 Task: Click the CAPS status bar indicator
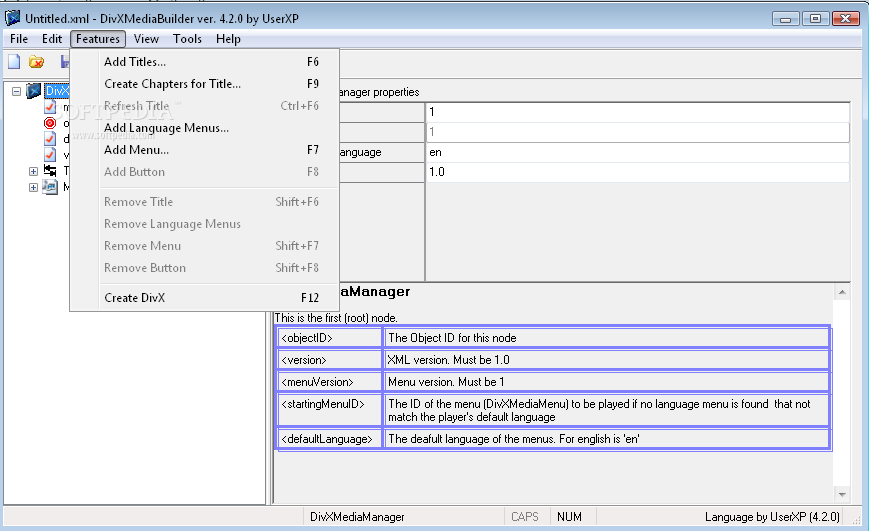(525, 517)
